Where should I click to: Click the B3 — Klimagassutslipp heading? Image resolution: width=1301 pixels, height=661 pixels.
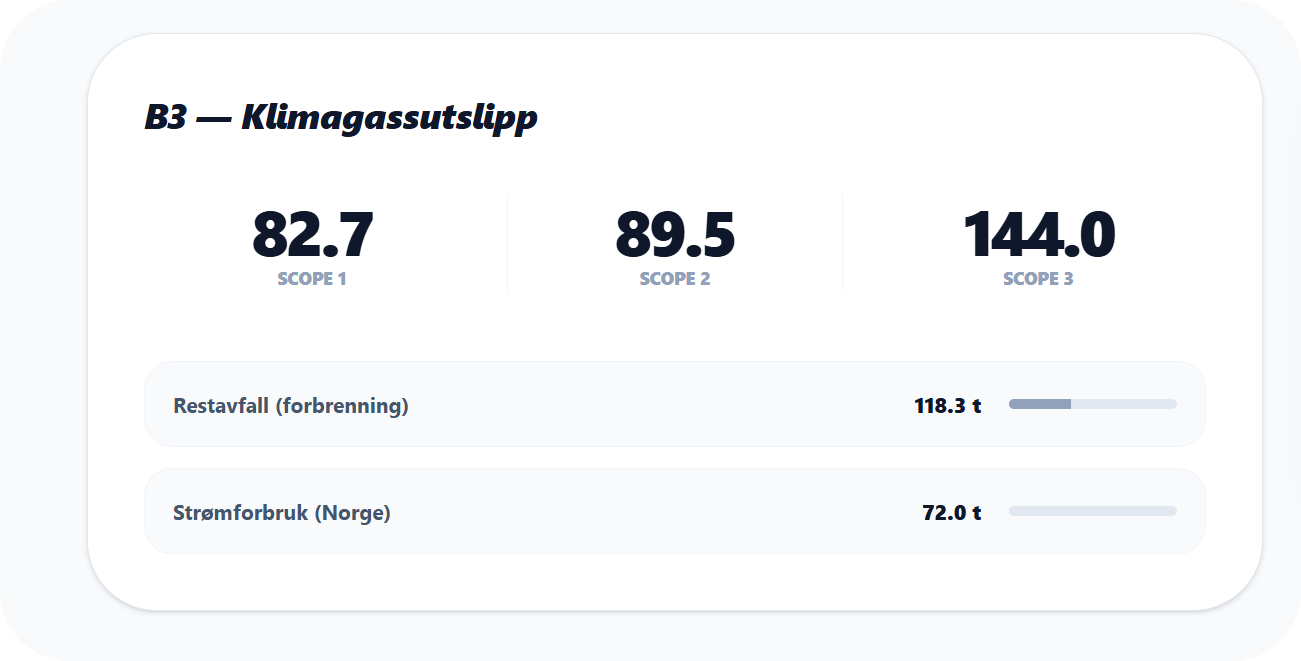coord(341,116)
